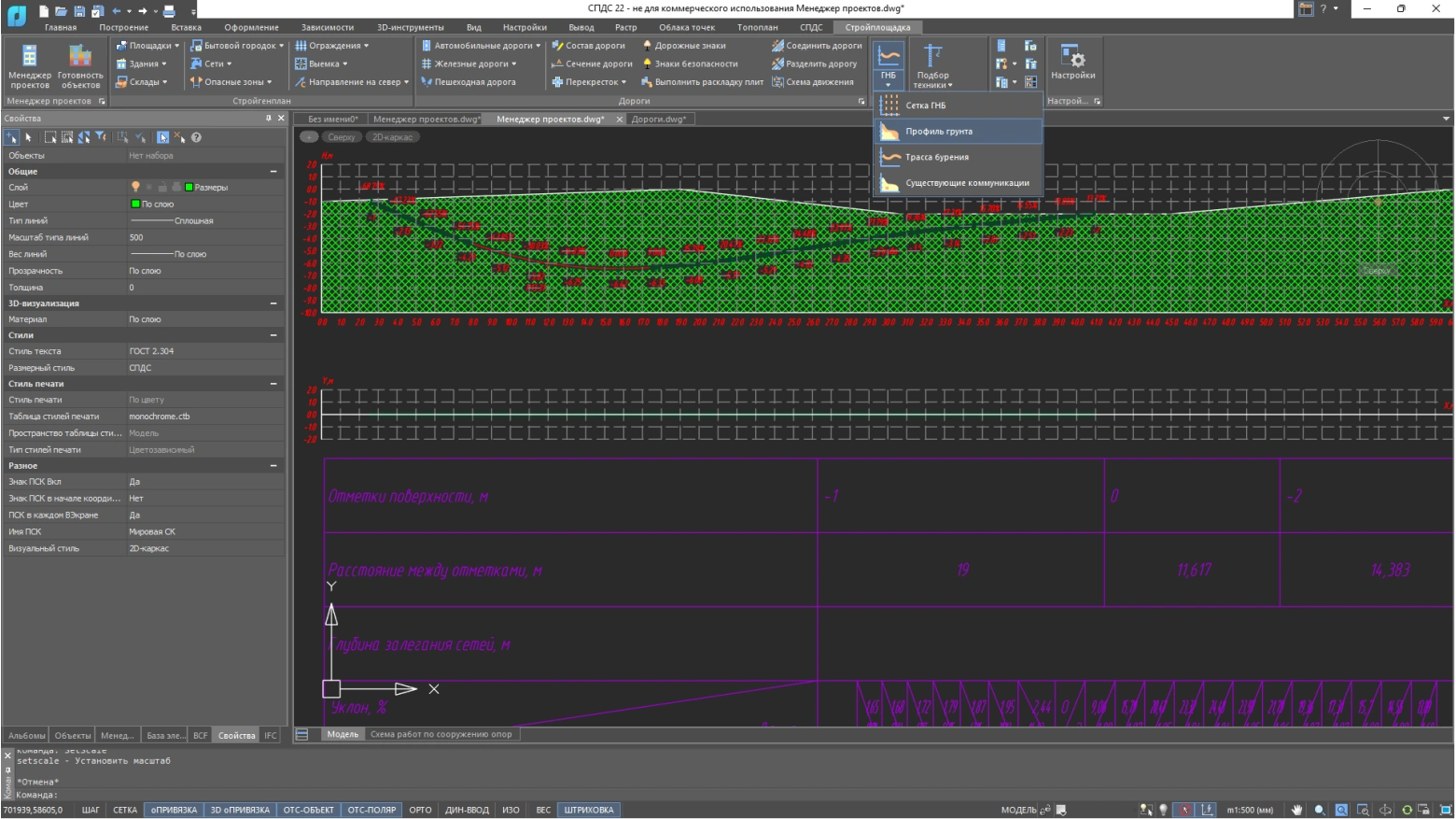
Task: Choose Трасса бурения menu entry
Action: point(936,158)
